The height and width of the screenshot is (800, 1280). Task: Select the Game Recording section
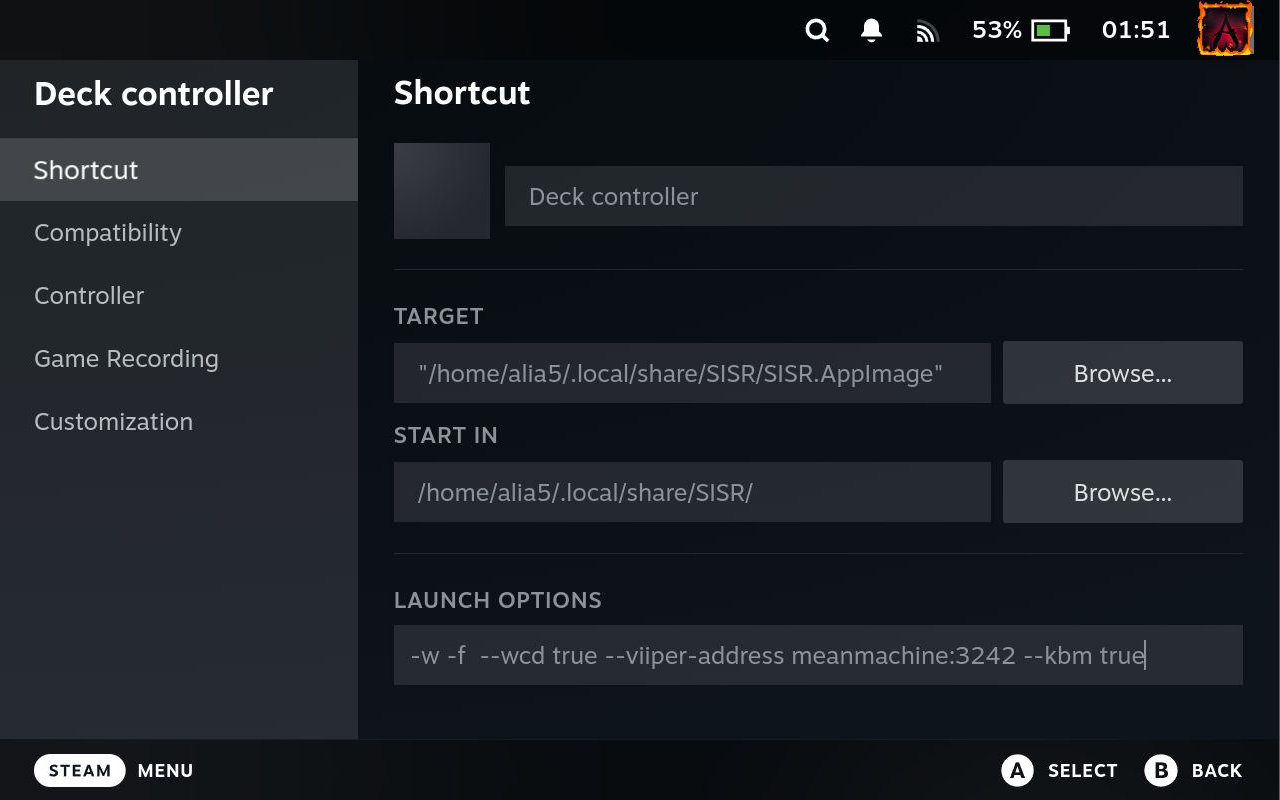click(126, 358)
